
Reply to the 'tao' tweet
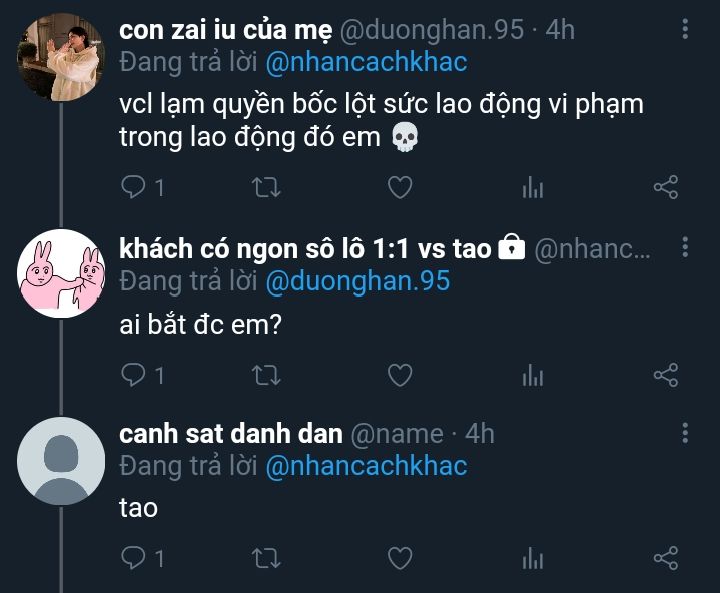point(133,558)
